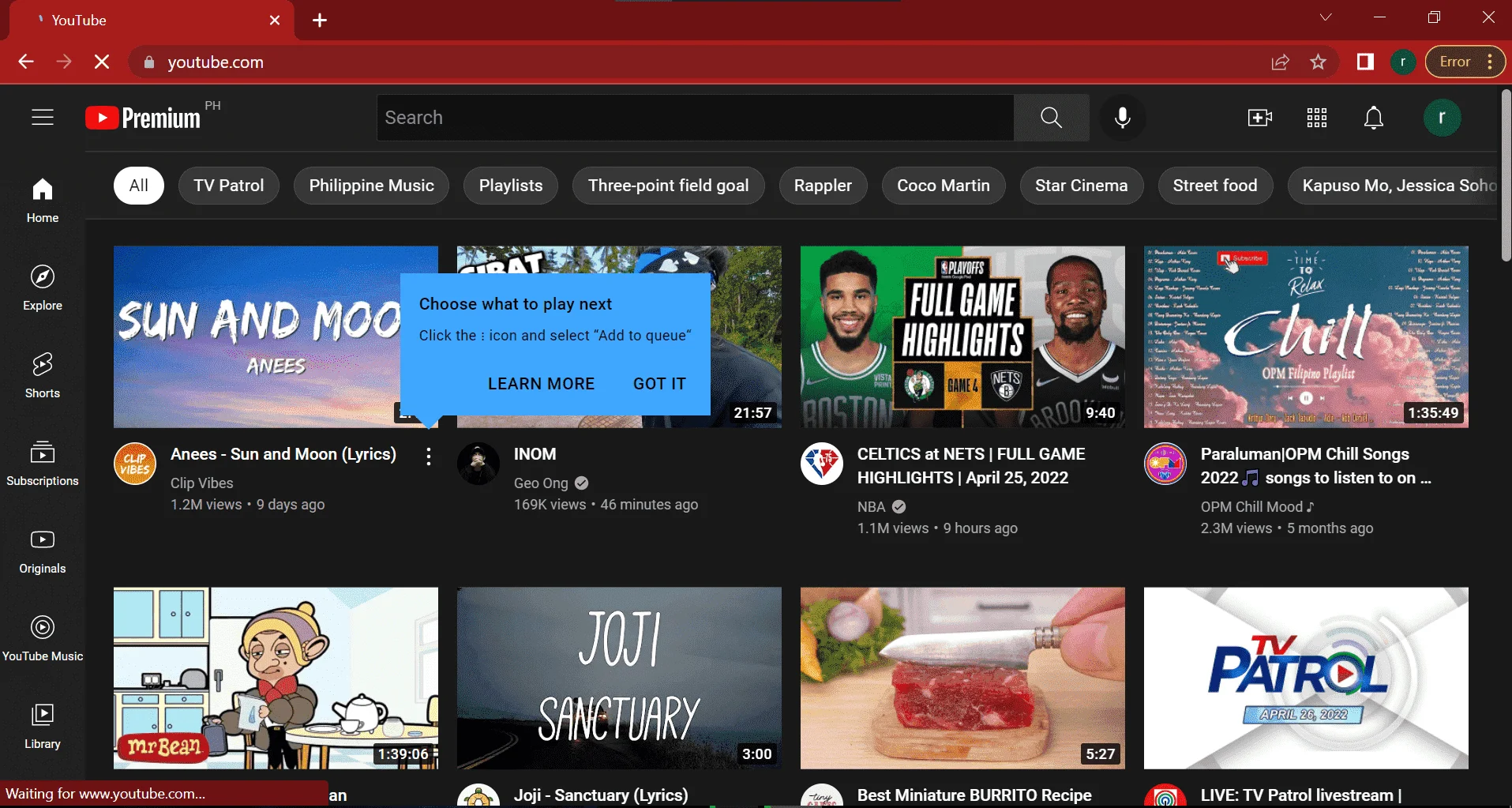Screen dimensions: 1512x808
Task: Open the miniature burrito recipe thumbnail
Action: tap(962, 678)
